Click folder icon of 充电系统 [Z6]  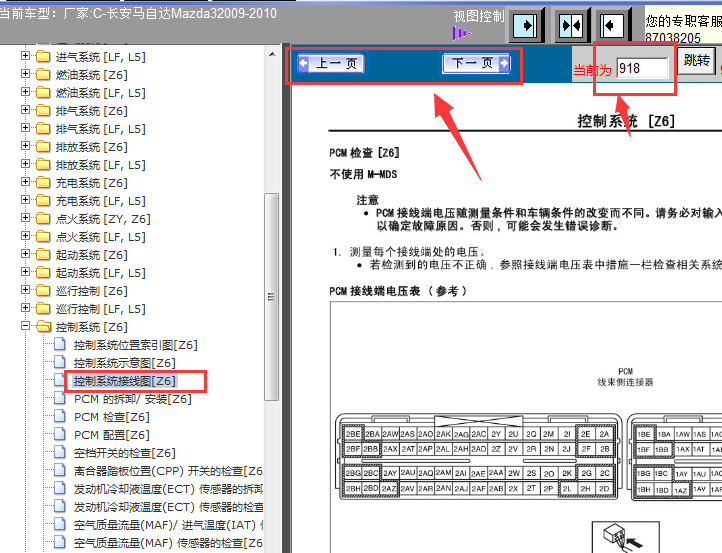pyautogui.click(x=43, y=182)
